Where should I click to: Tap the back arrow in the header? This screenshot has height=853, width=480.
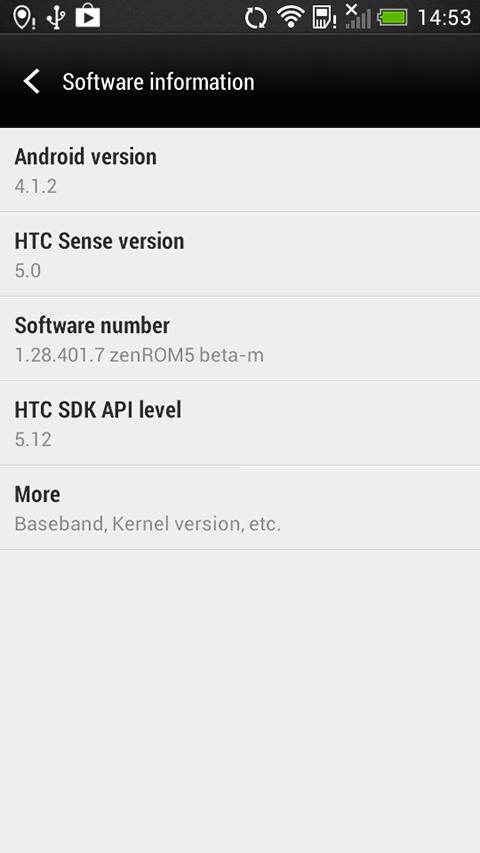pyautogui.click(x=32, y=82)
